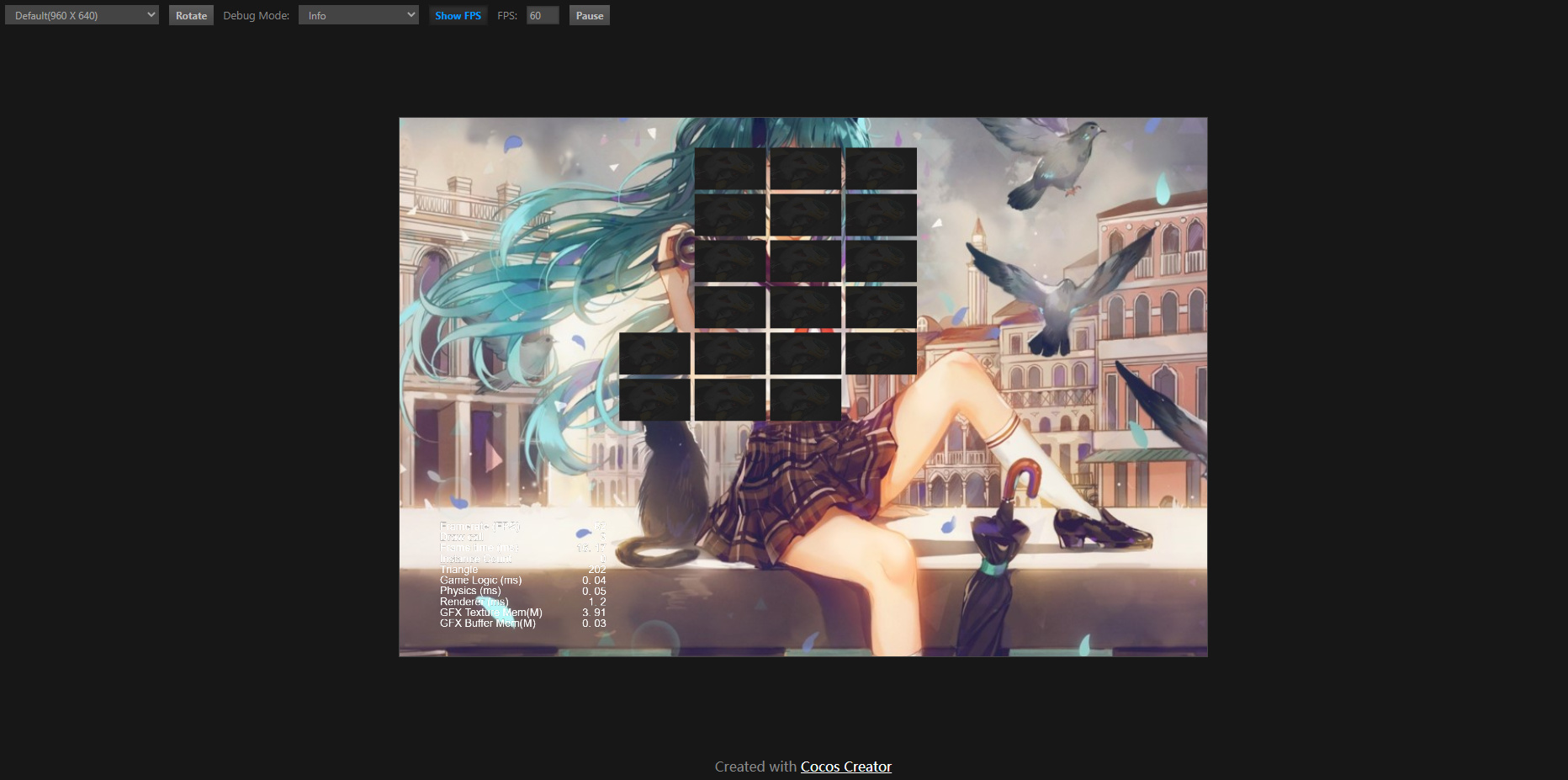Screen dimensions: 1568x780
Task: Open the Cocos Creator link
Action: click(846, 767)
